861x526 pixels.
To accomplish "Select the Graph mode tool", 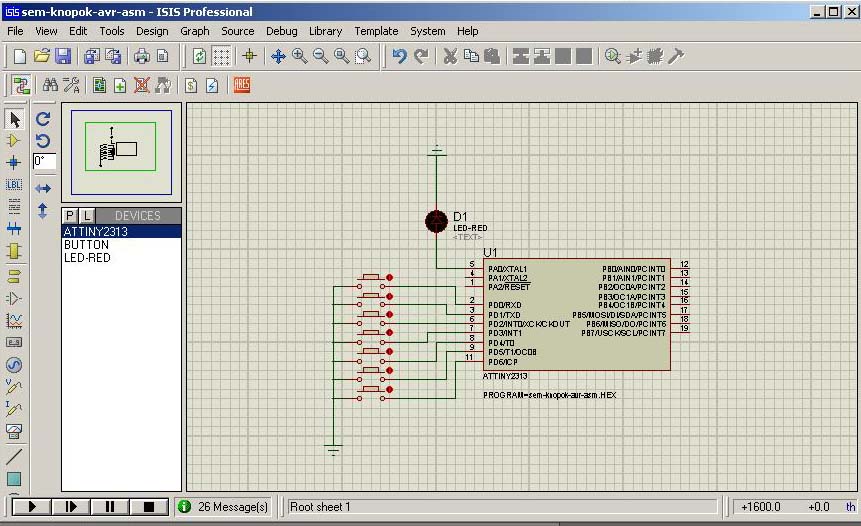I will coord(14,320).
